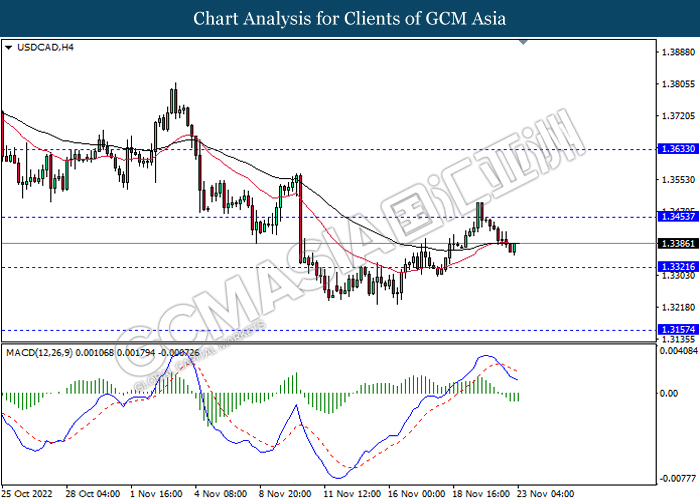Click the 1.38055 price axis value

tap(678, 84)
